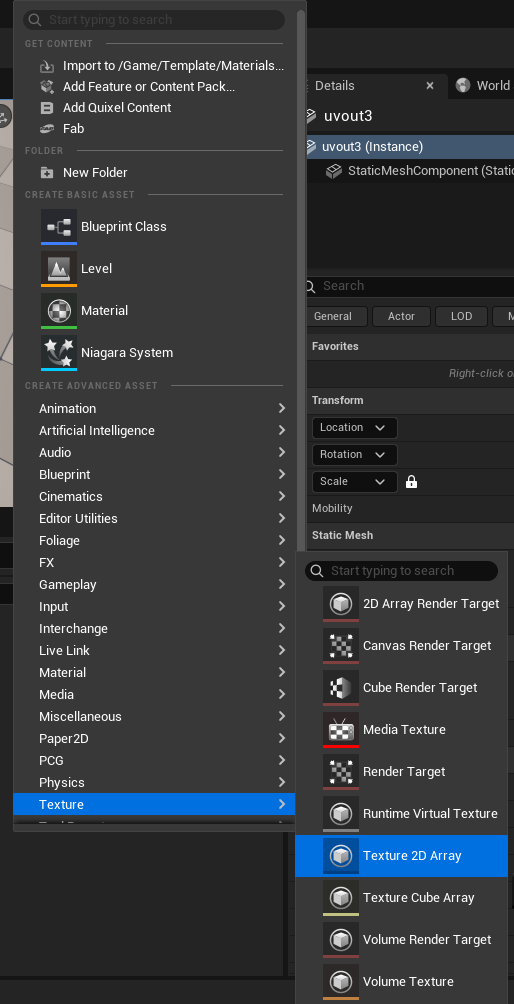
Task: Open the PCG advanced asset category
Action: click(x=154, y=761)
